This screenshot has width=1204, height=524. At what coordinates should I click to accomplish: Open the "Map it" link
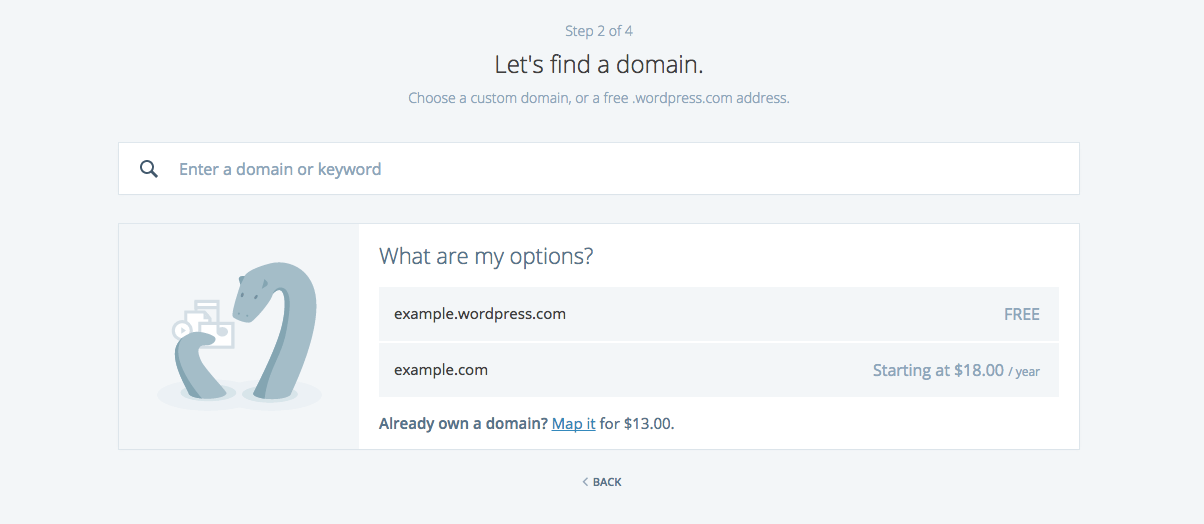pos(573,424)
